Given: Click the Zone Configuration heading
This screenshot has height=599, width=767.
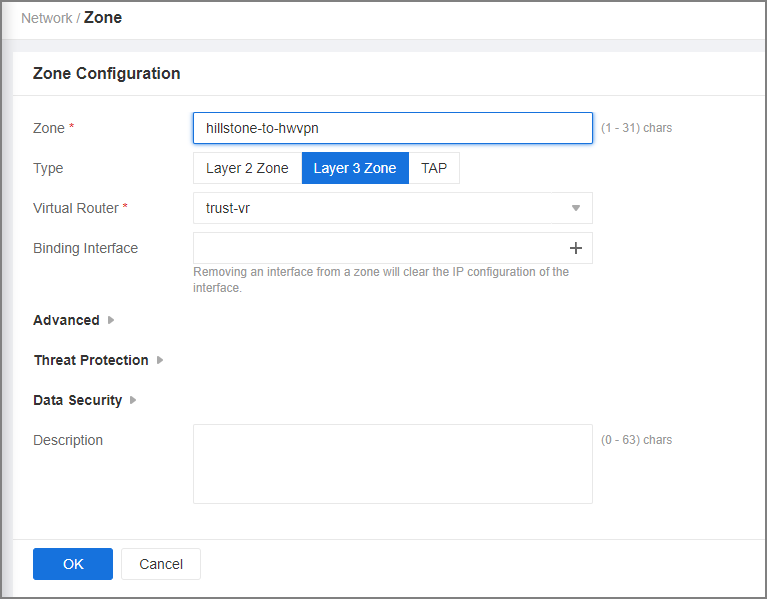Looking at the screenshot, I should coord(107,73).
